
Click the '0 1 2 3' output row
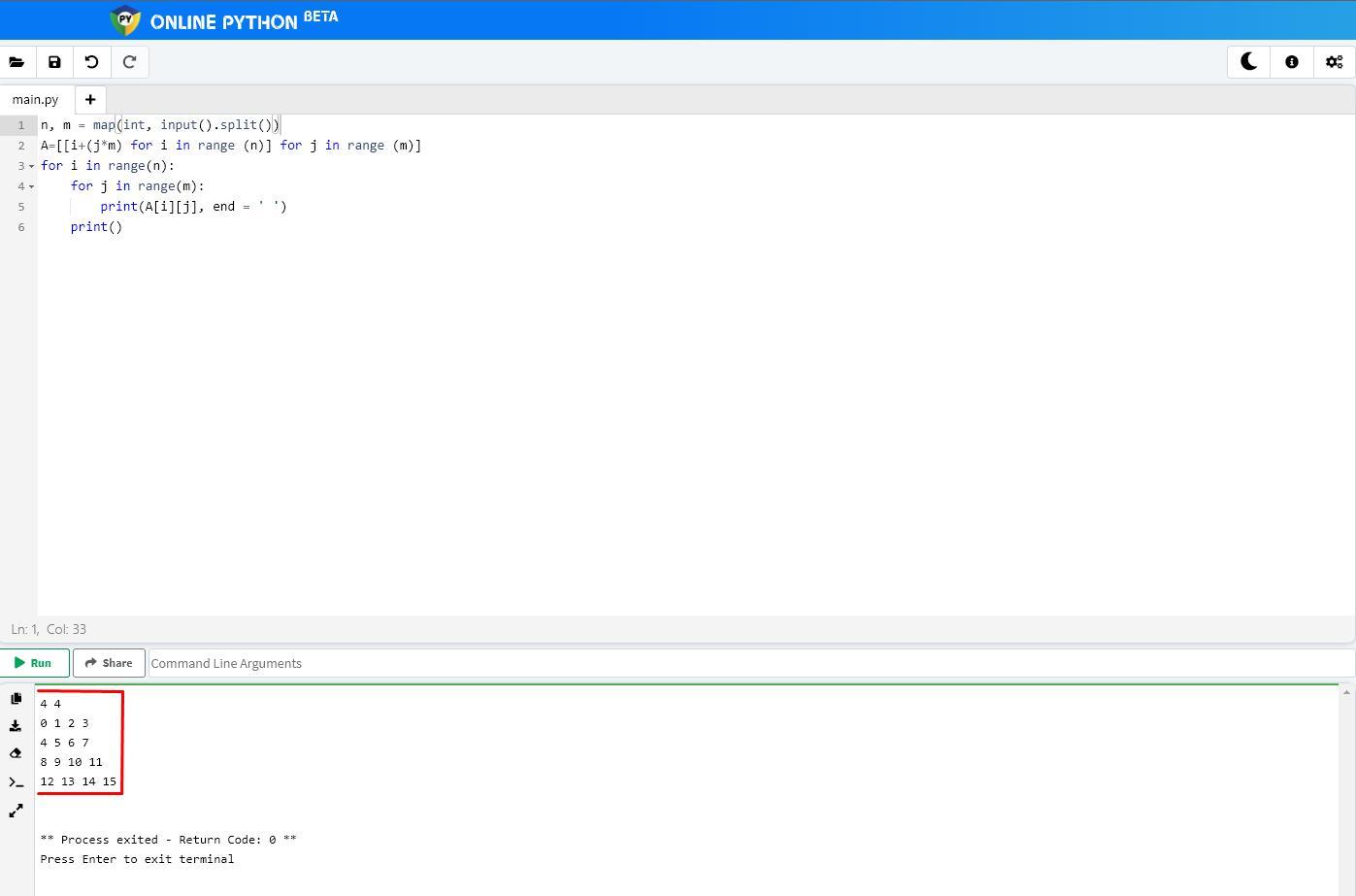(x=64, y=723)
